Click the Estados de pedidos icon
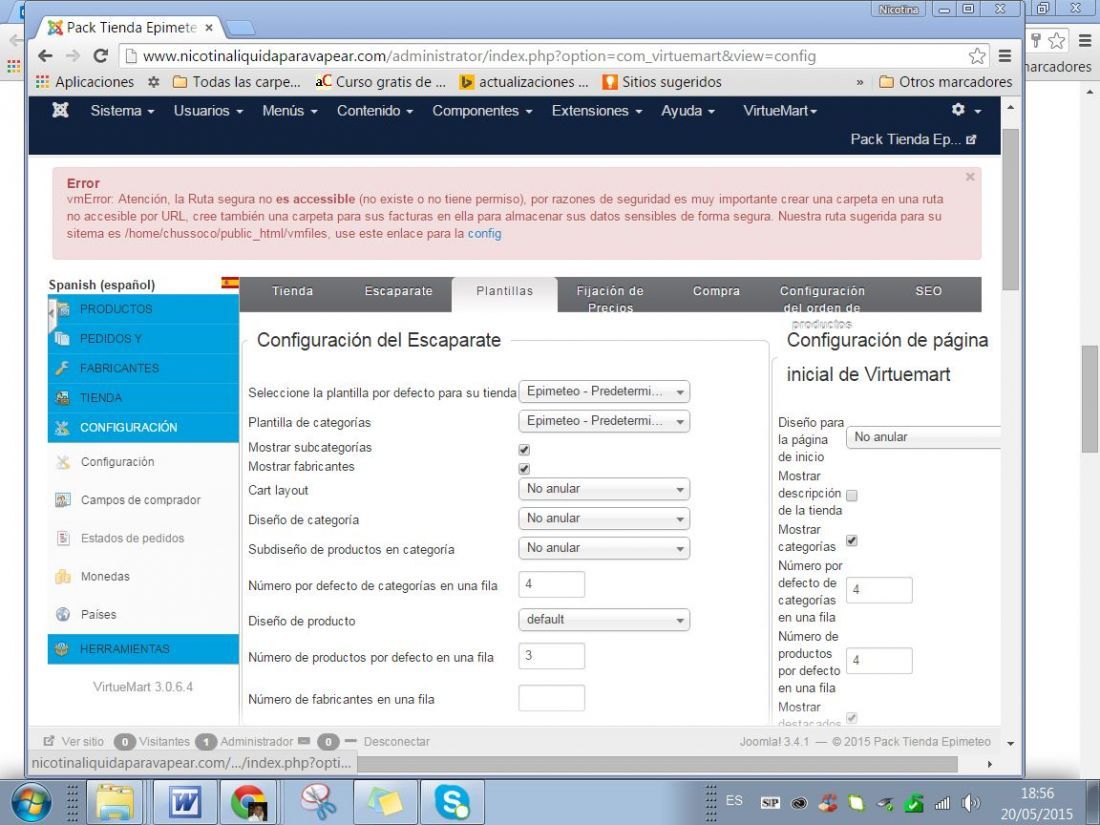 tap(62, 538)
